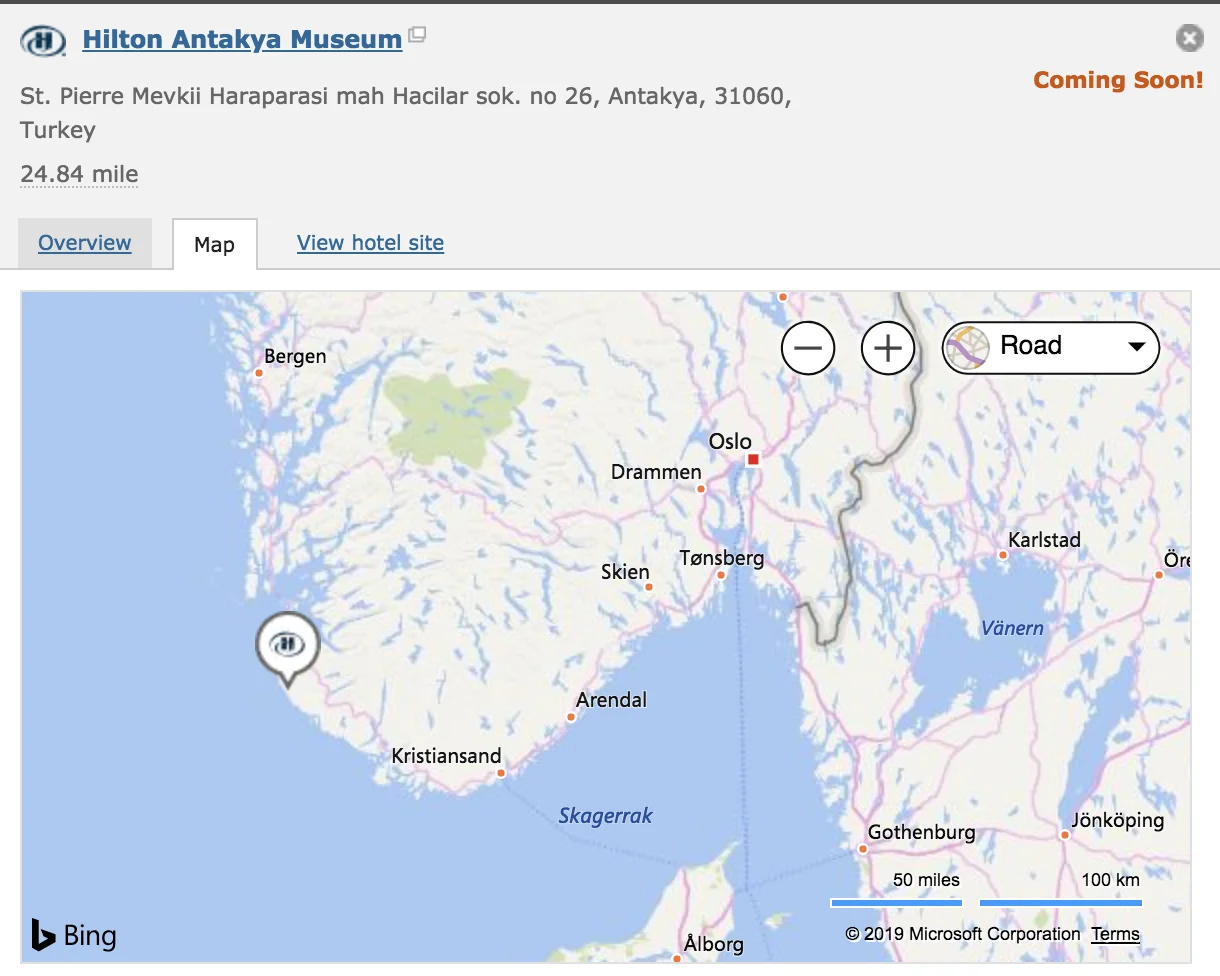
Task: Zoom in the map with the plus button
Action: [x=888, y=348]
